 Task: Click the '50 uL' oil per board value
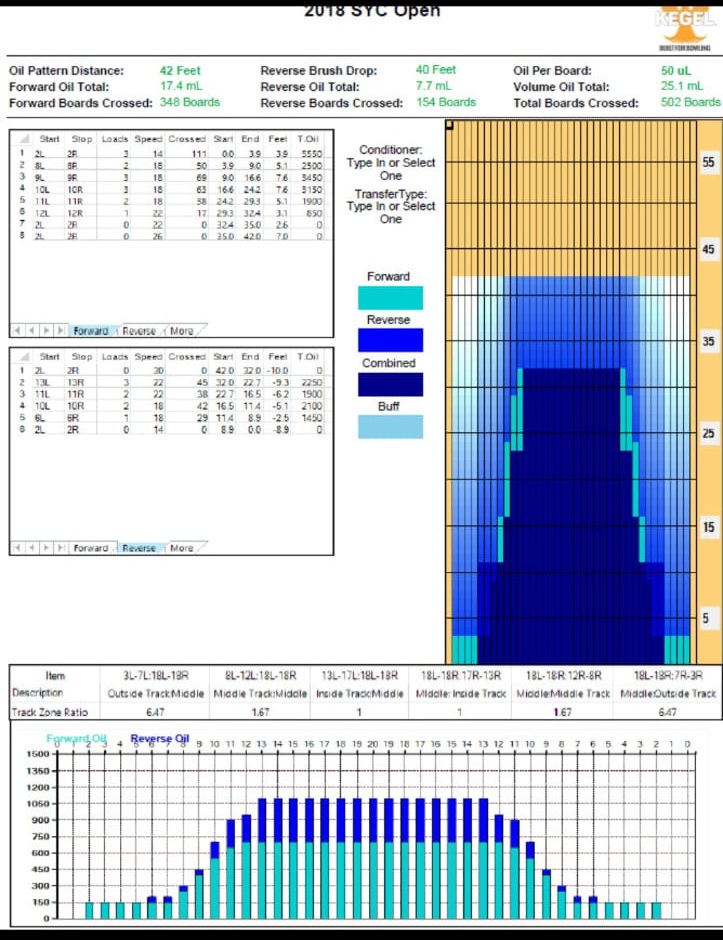coord(676,71)
